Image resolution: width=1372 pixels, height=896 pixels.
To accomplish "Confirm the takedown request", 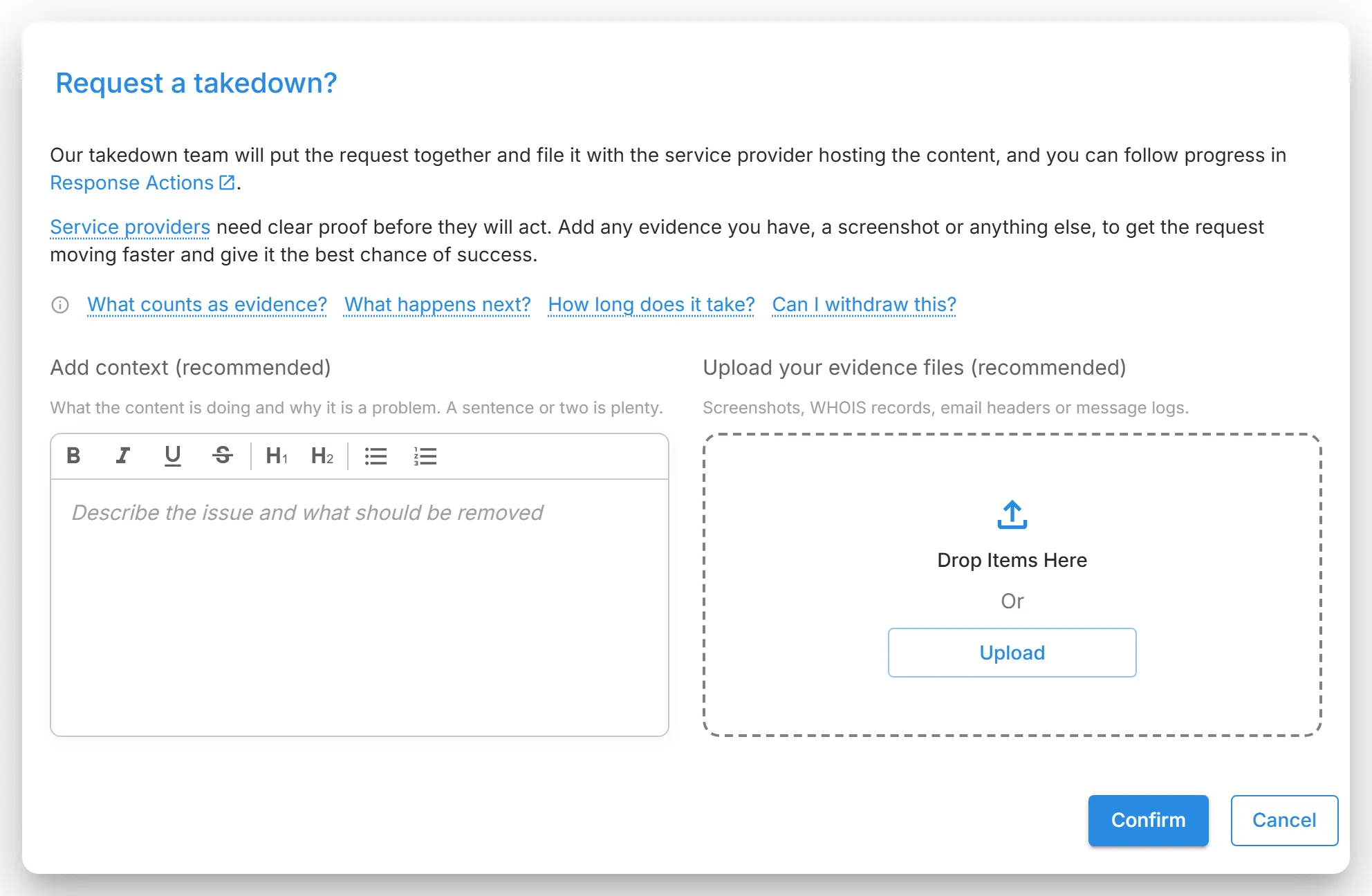I will tap(1148, 820).
